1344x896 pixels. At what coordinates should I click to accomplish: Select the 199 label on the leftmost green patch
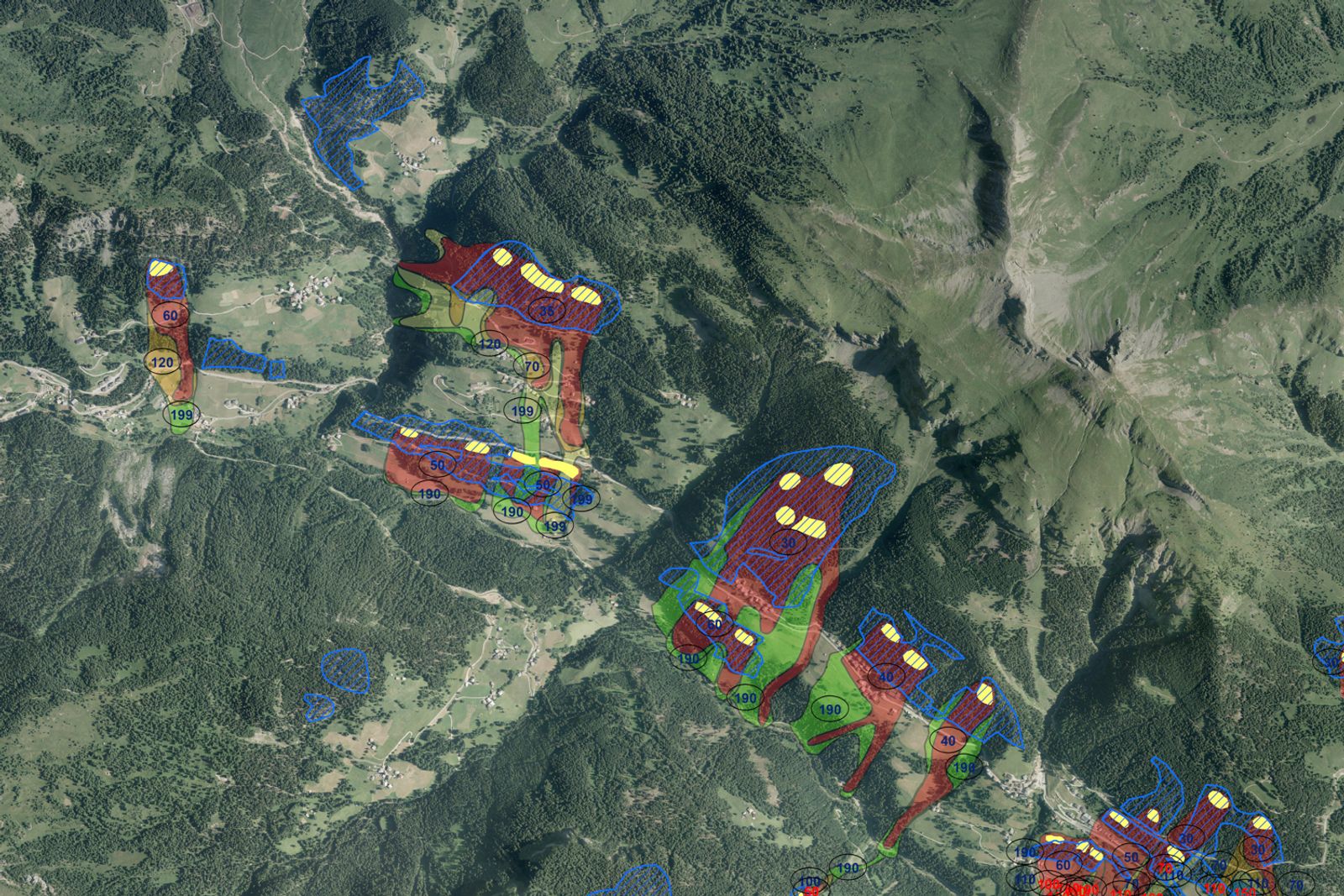pyautogui.click(x=181, y=414)
